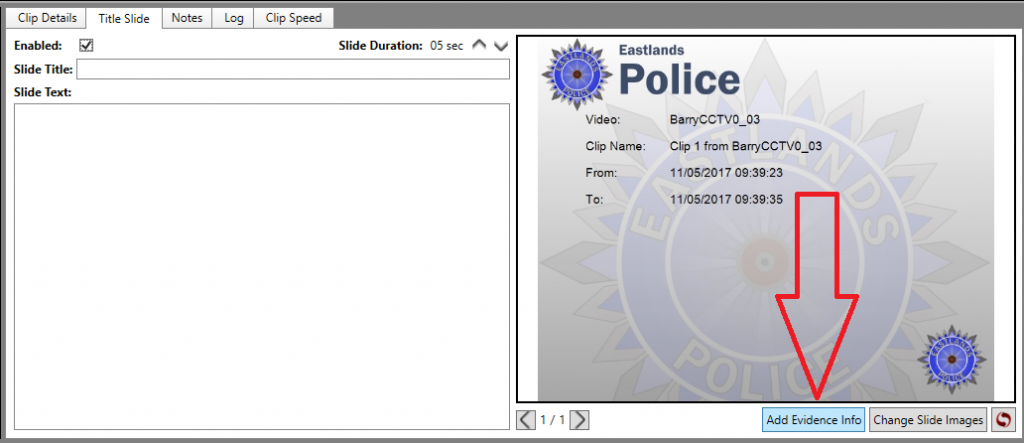Increase slide duration with up arrow
Screen dimensions: 1024x443
(x=479, y=46)
